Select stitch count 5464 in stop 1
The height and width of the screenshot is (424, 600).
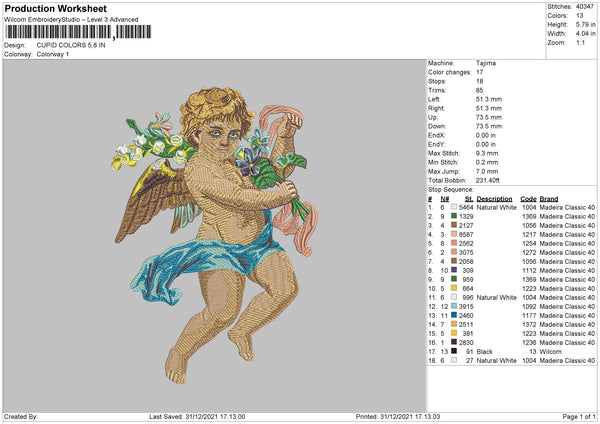pos(466,207)
